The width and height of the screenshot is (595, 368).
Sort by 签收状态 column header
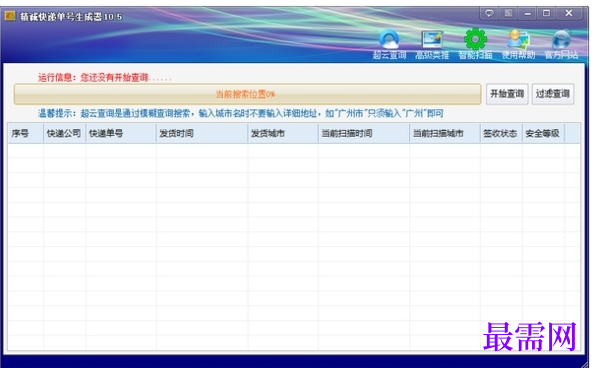(501, 133)
